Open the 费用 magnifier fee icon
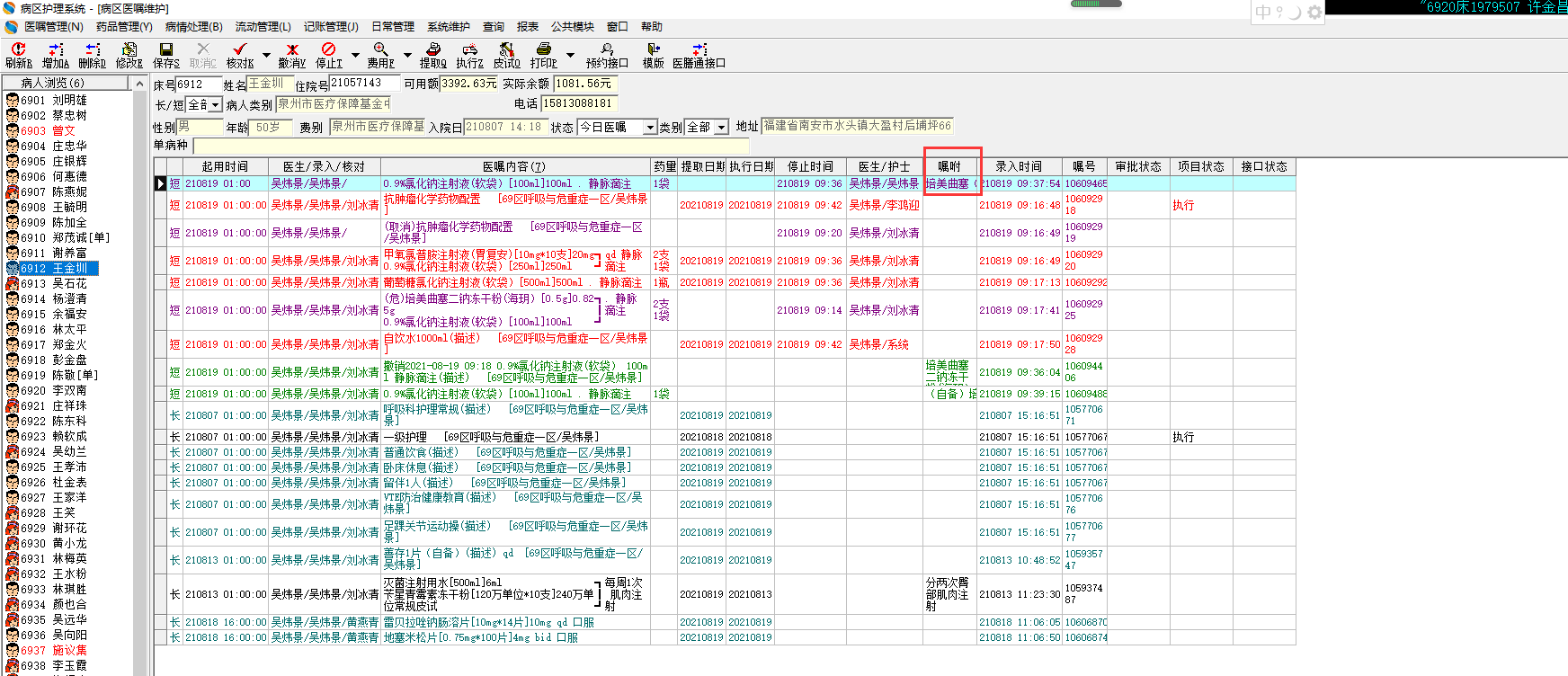 [x=380, y=50]
